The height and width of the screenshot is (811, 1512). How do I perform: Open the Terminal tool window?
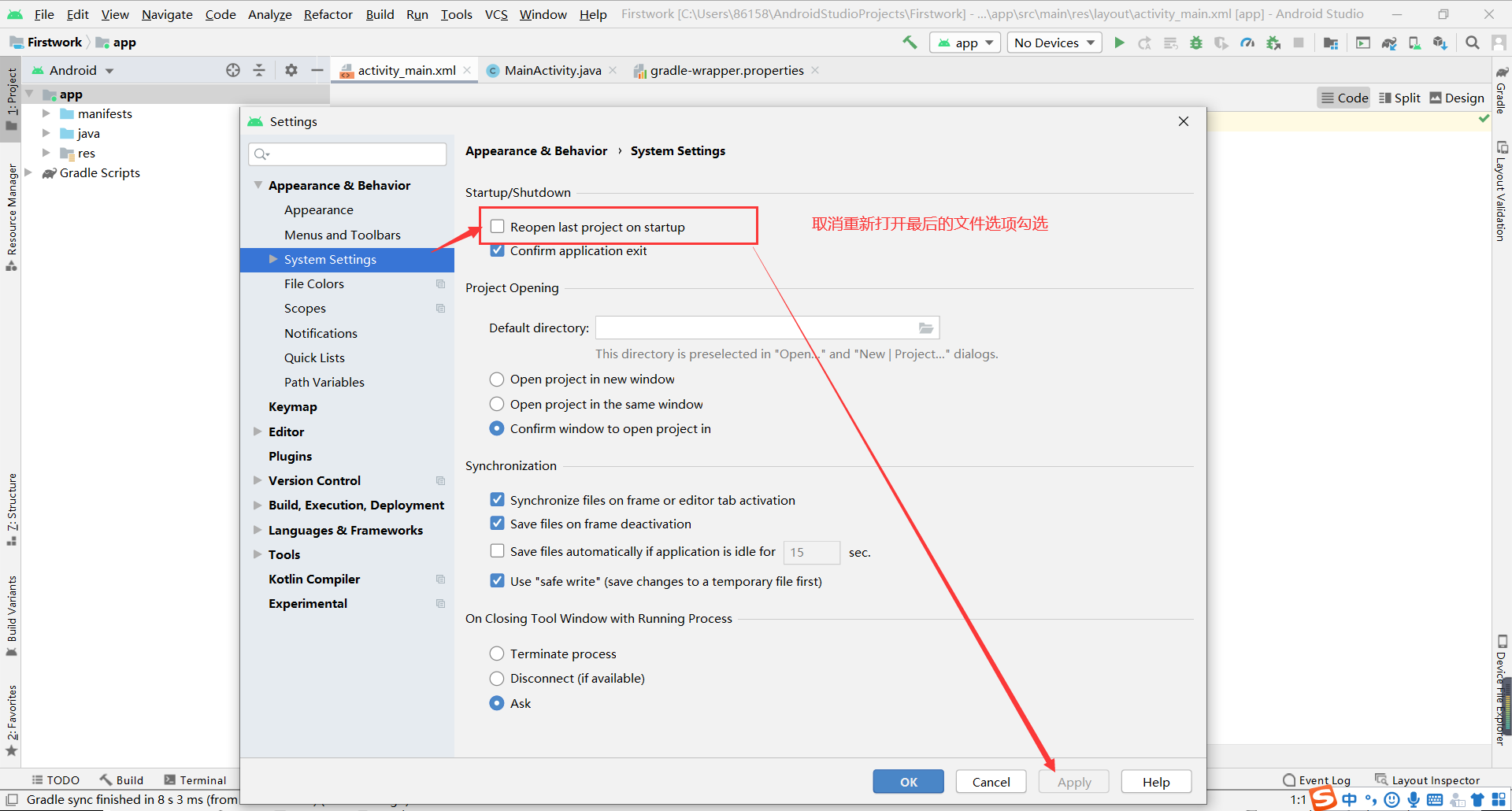pyautogui.click(x=195, y=780)
